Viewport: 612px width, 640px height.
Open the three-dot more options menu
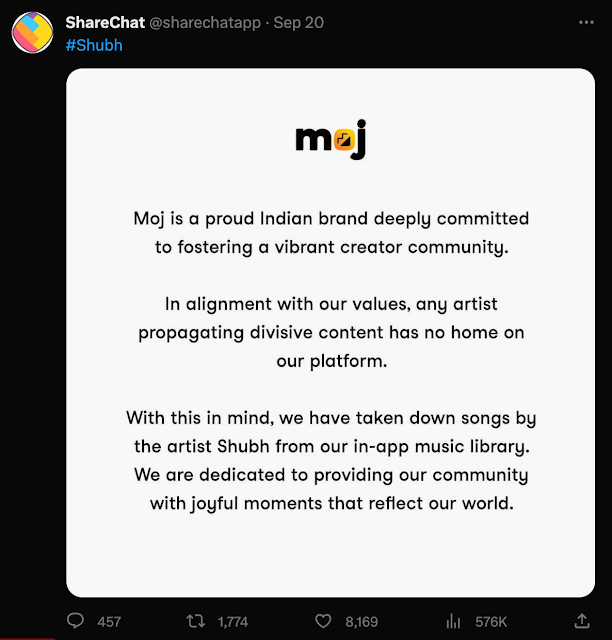tap(586, 22)
